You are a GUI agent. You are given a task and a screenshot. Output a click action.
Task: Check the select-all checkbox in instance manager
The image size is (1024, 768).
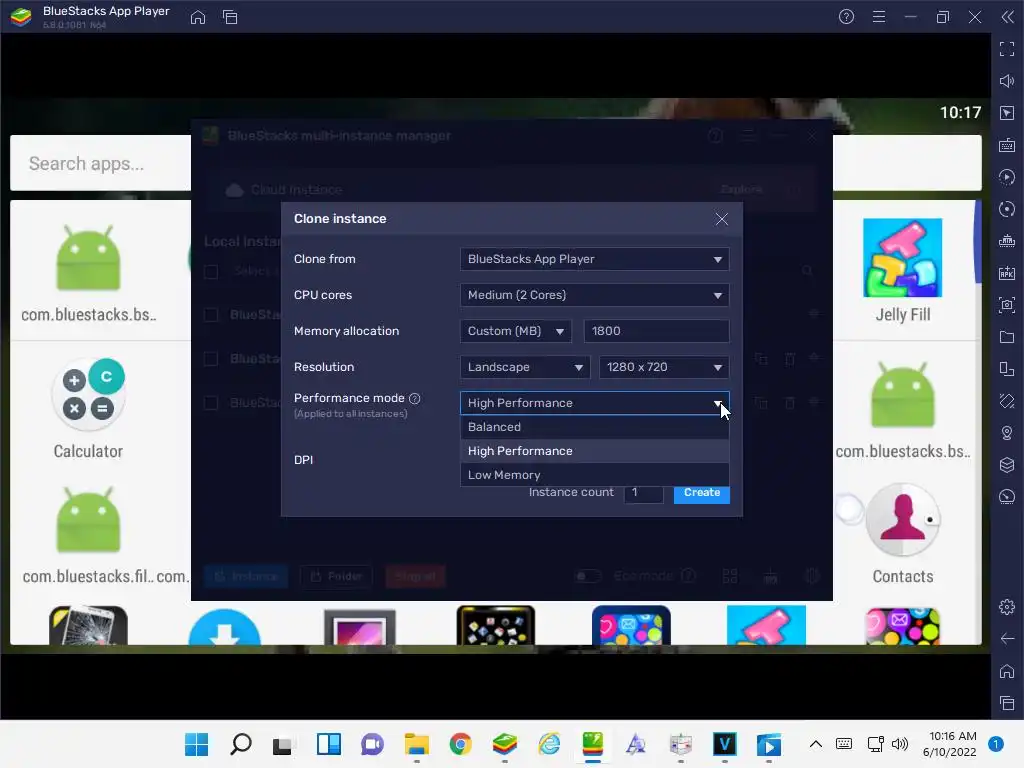211,272
